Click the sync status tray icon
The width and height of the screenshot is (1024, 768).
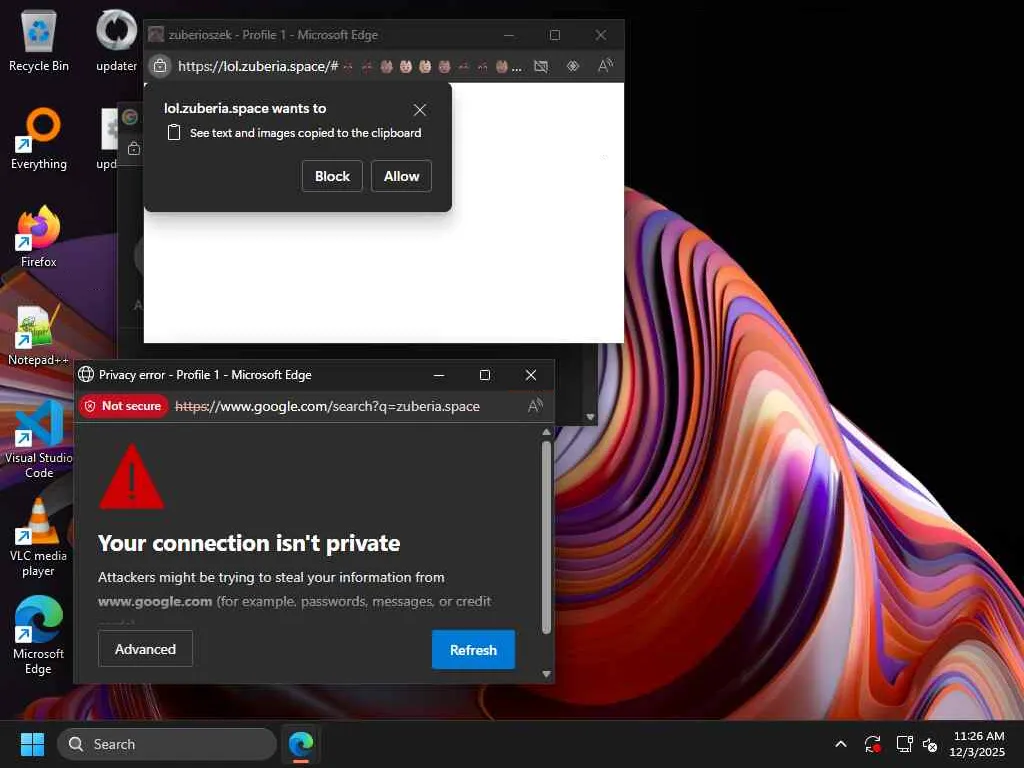point(873,744)
